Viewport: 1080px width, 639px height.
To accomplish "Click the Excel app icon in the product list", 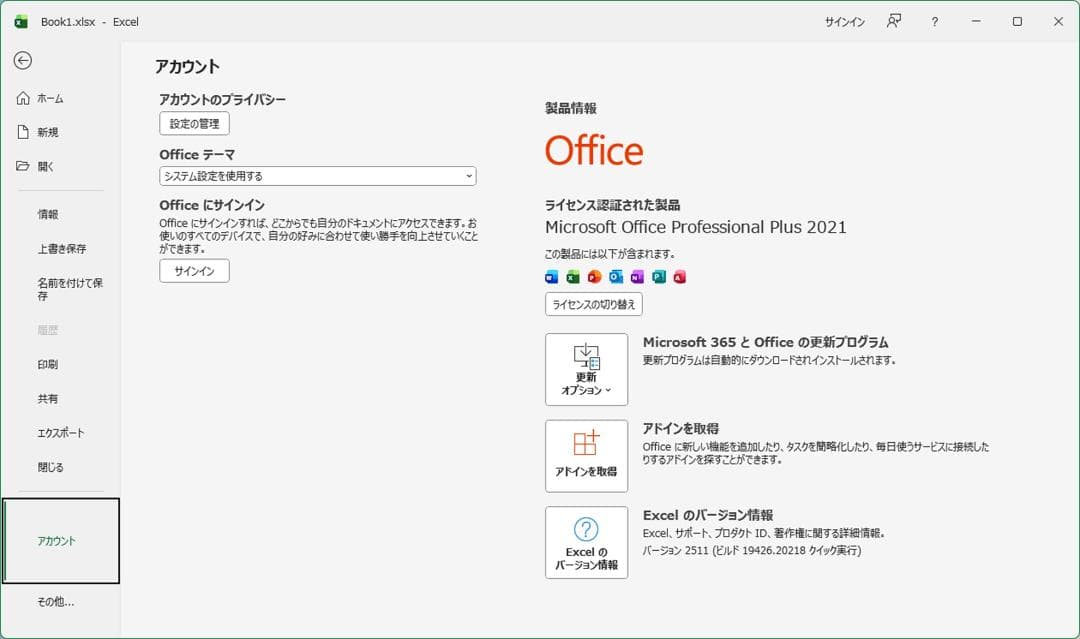I will point(573,276).
